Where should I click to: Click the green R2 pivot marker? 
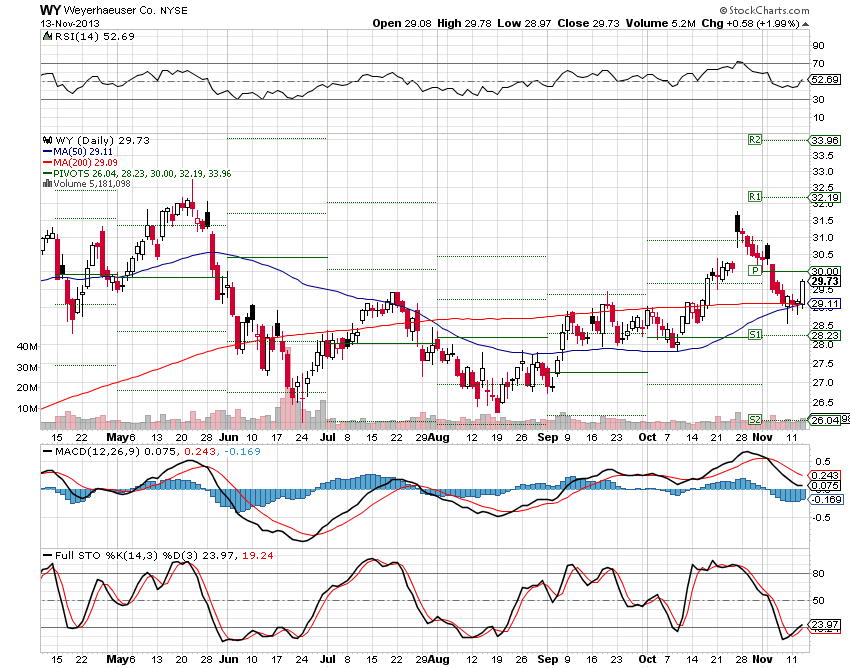point(755,140)
